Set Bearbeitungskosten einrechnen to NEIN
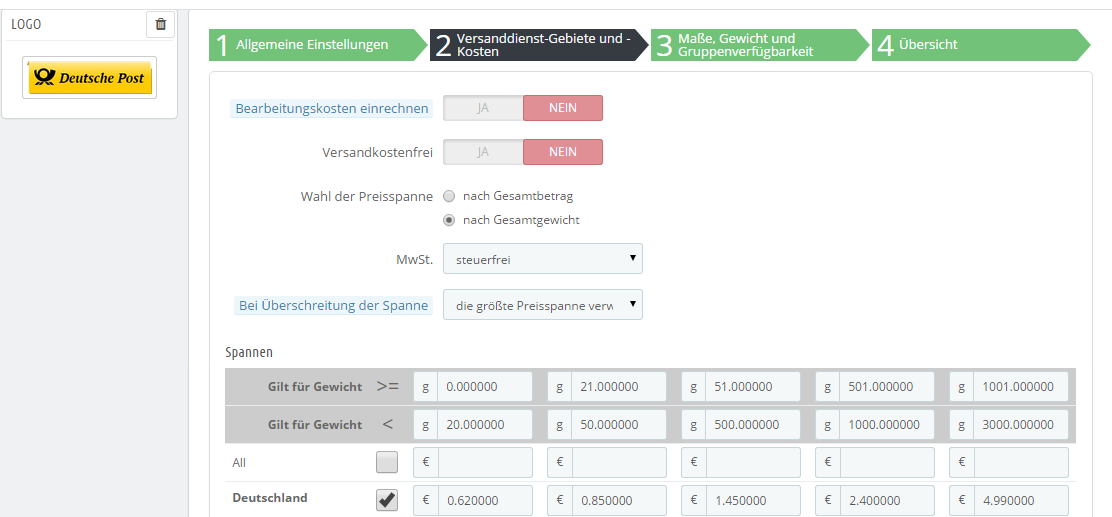This screenshot has height=517, width=1112. coord(562,108)
